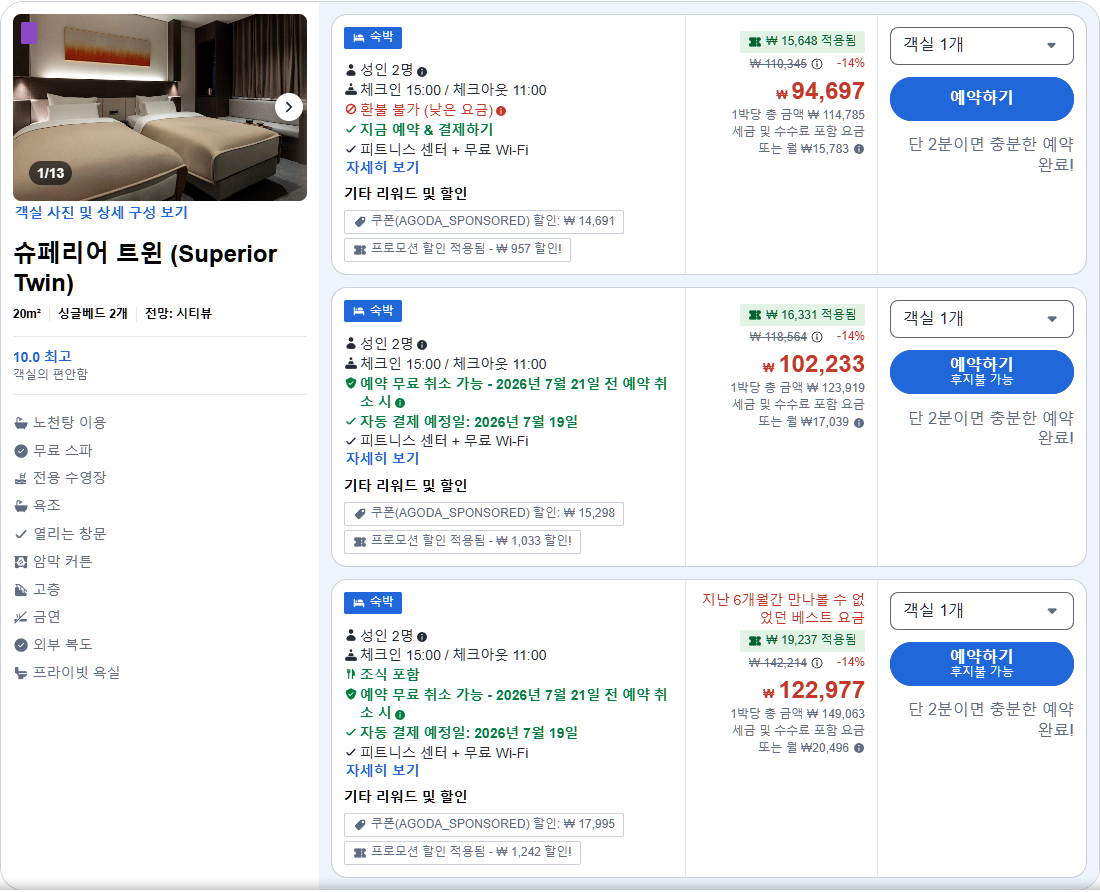
Task: Open 객실 1개 dropdown for ₩122,977 offer
Action: pyautogui.click(x=981, y=611)
